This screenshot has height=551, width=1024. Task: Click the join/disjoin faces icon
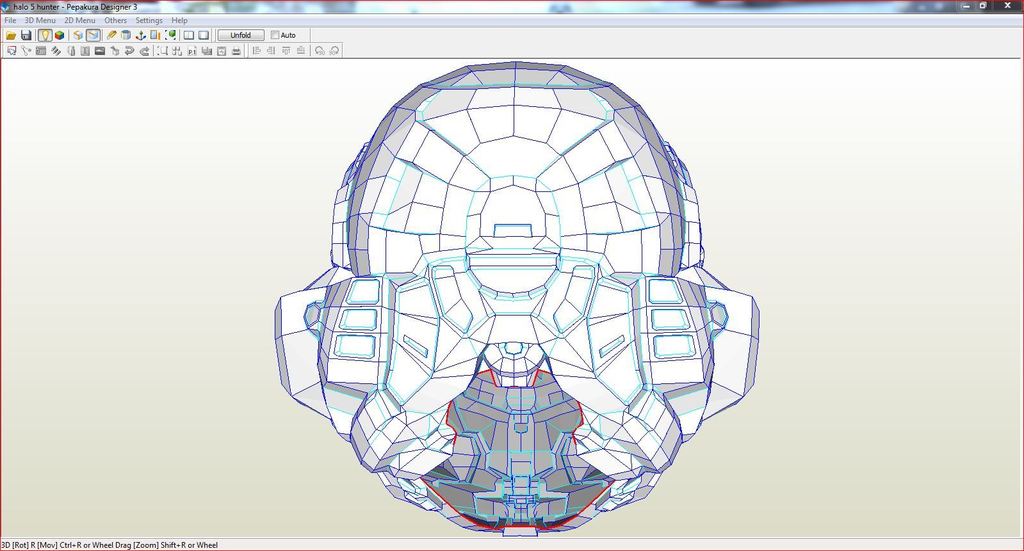click(26, 51)
